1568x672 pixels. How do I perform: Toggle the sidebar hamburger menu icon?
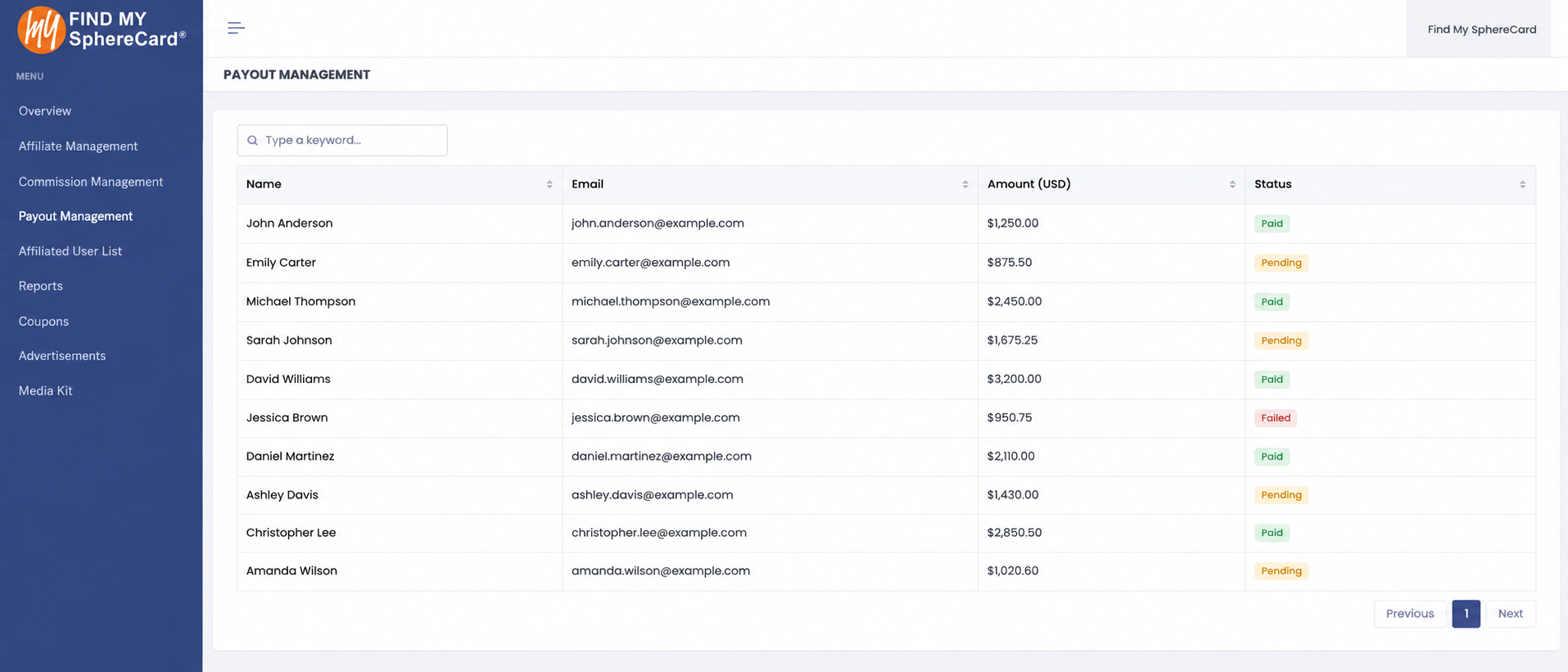236,29
